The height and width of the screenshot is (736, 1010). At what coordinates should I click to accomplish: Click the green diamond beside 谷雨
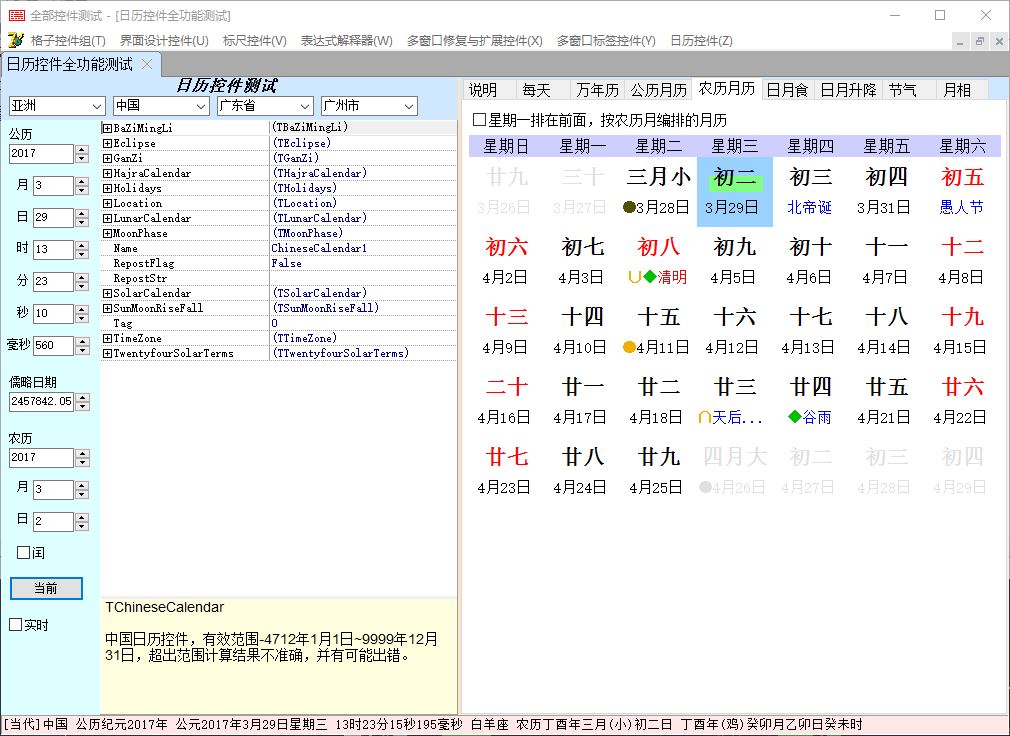click(794, 417)
